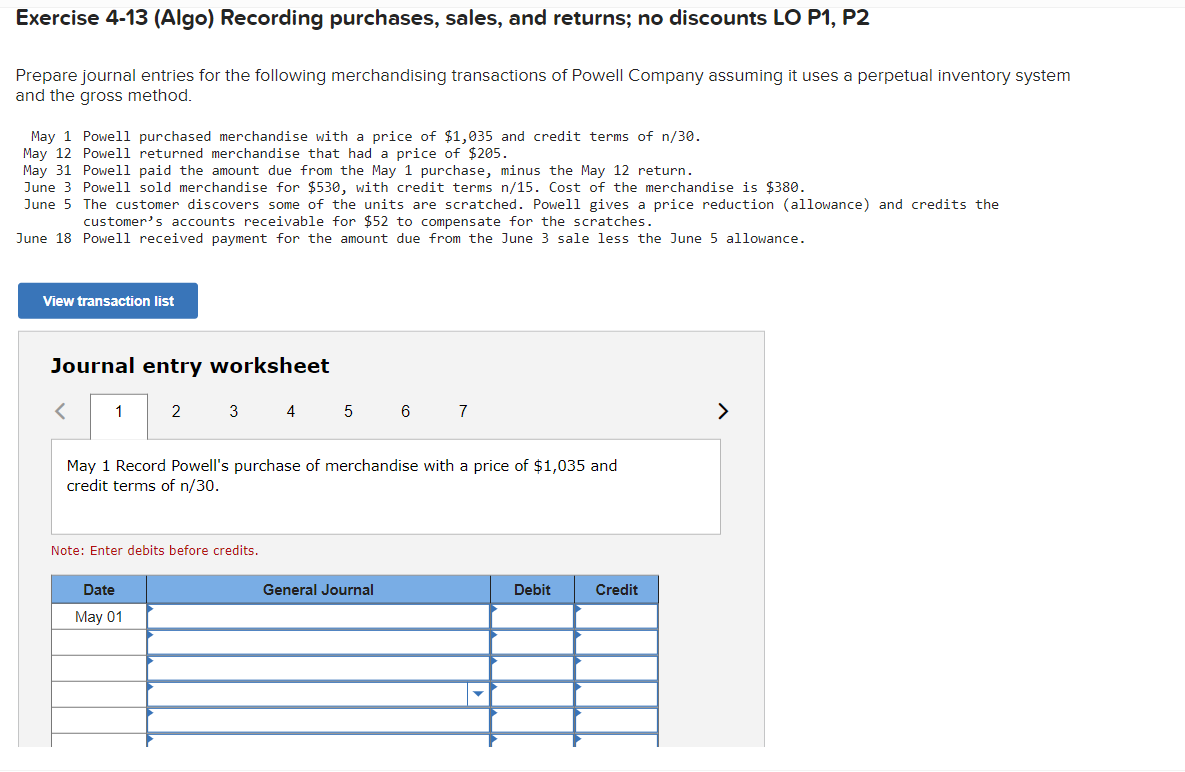The image size is (1185, 772).
Task: Select journal entry tab 3
Action: [233, 411]
